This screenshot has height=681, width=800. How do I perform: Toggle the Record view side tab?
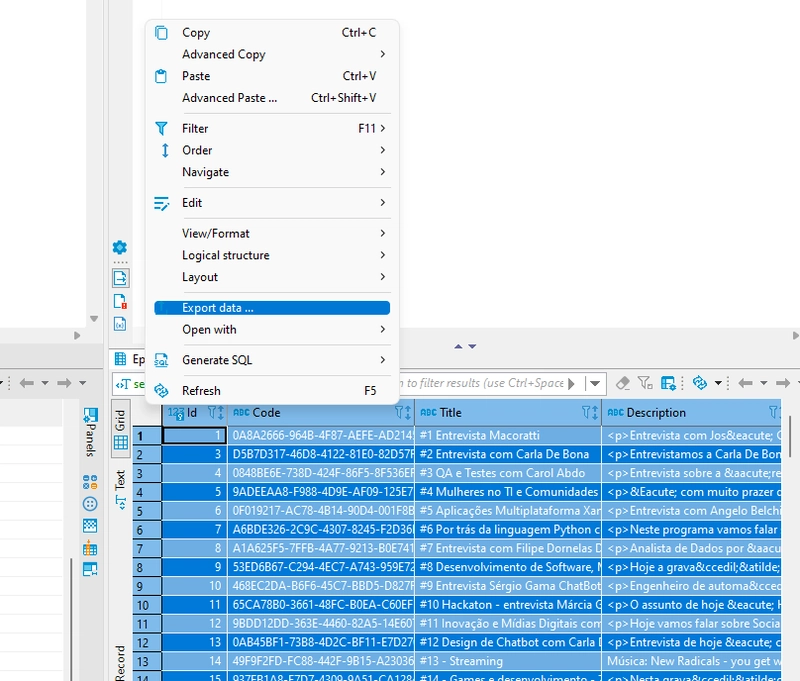120,660
